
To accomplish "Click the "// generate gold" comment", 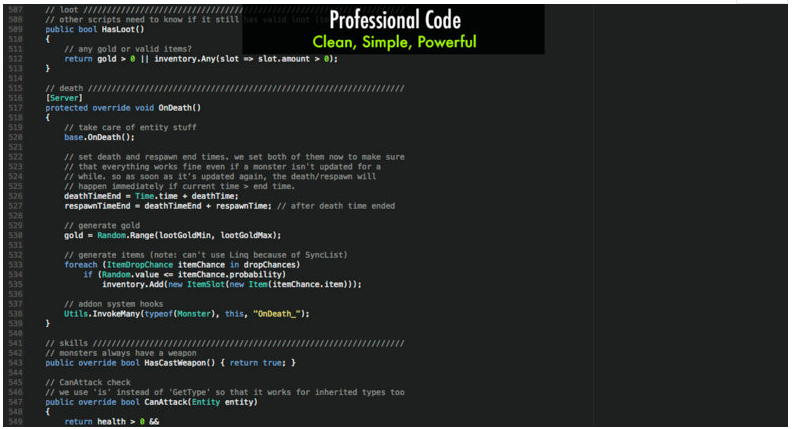I will pyautogui.click(x=102, y=226).
